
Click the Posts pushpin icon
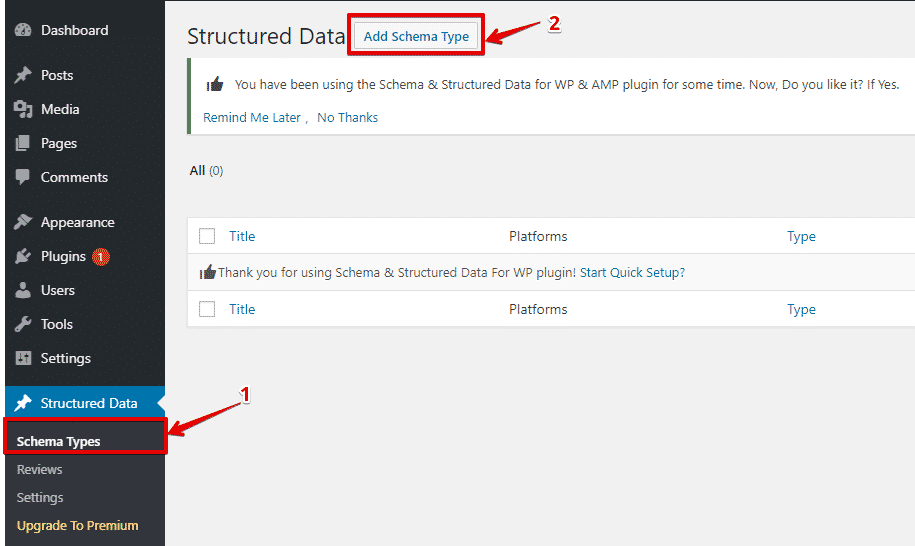23,75
